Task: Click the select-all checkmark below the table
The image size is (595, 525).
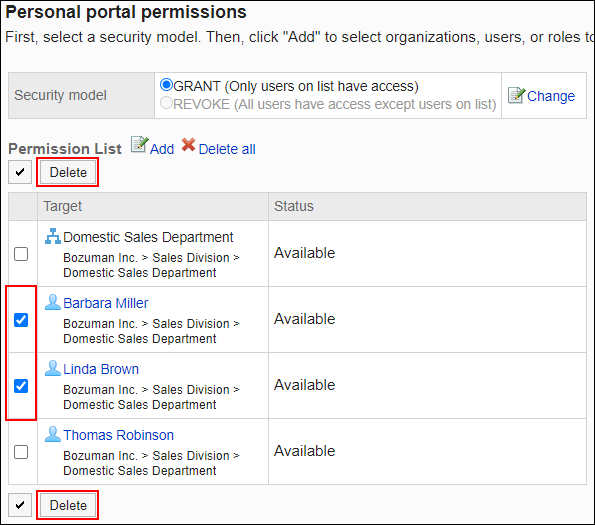Action: click(20, 505)
